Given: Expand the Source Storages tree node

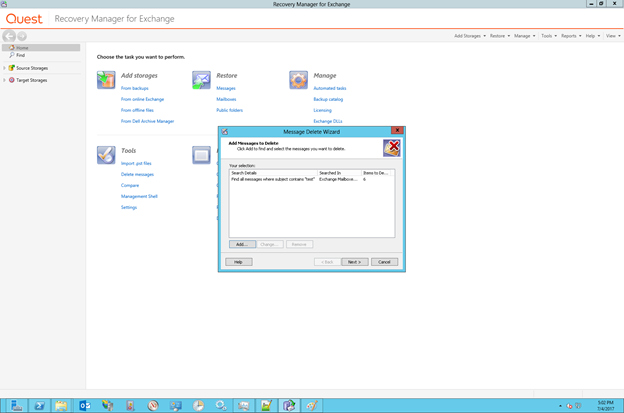Looking at the screenshot, I should 4,68.
